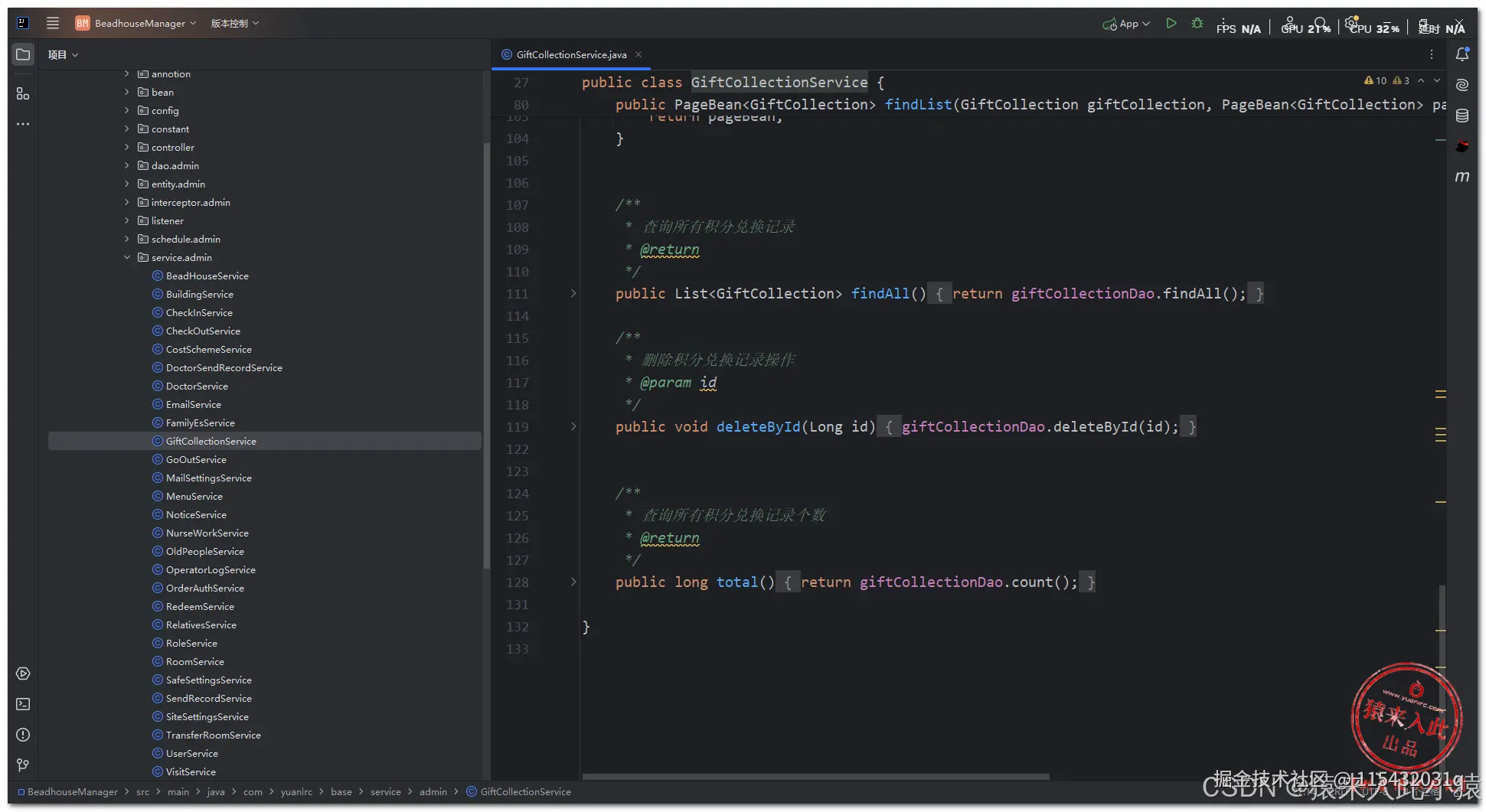Screen dimensions: 1486x812
Task: Close the GiftCollectionService.java tab
Action: pos(638,54)
